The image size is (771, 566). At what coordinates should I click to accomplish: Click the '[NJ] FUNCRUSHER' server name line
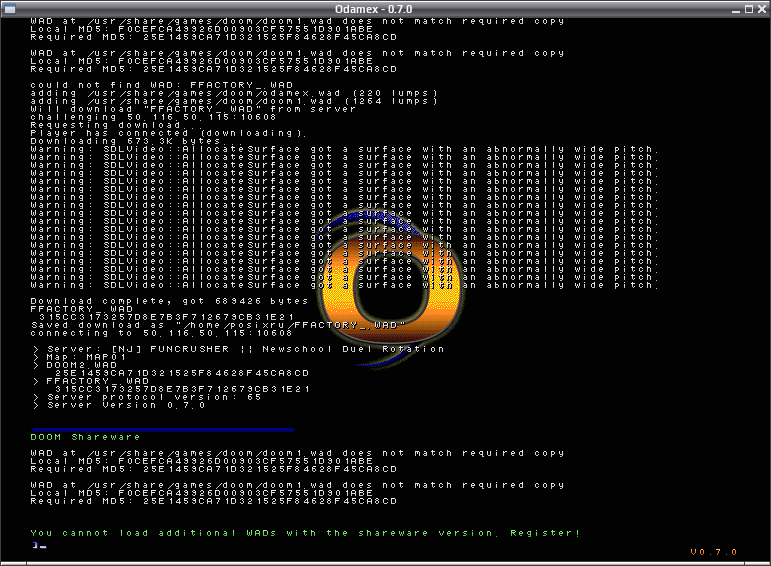tap(238, 349)
